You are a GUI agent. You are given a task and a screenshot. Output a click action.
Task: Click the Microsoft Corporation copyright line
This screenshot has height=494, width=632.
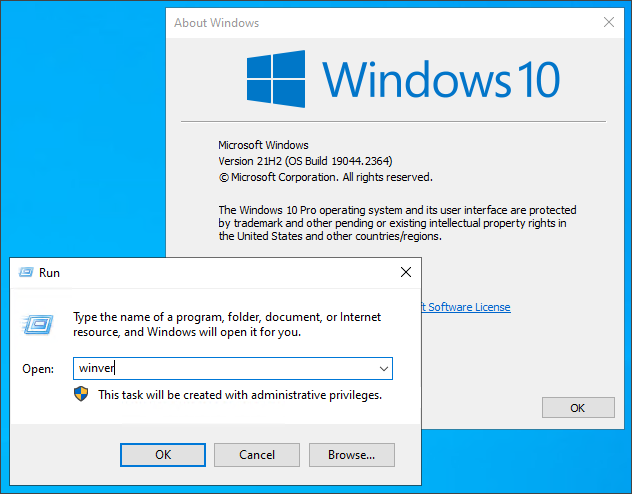[326, 177]
